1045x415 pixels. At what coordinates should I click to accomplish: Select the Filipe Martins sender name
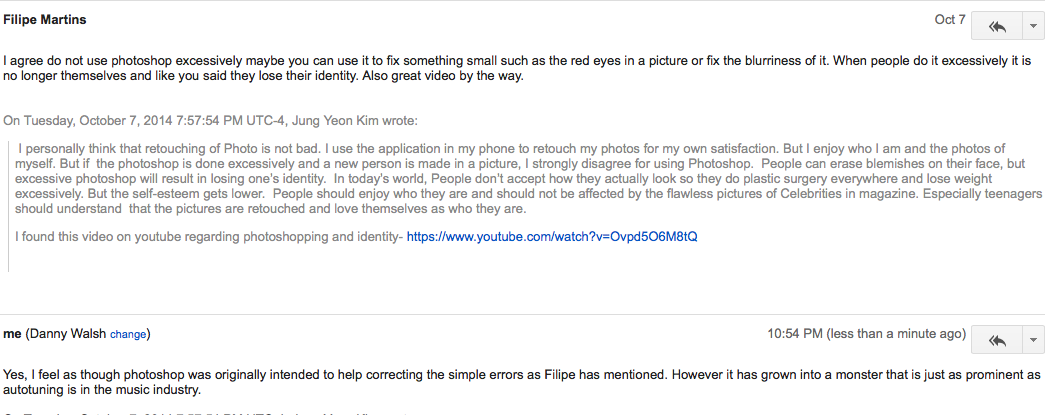coord(47,19)
